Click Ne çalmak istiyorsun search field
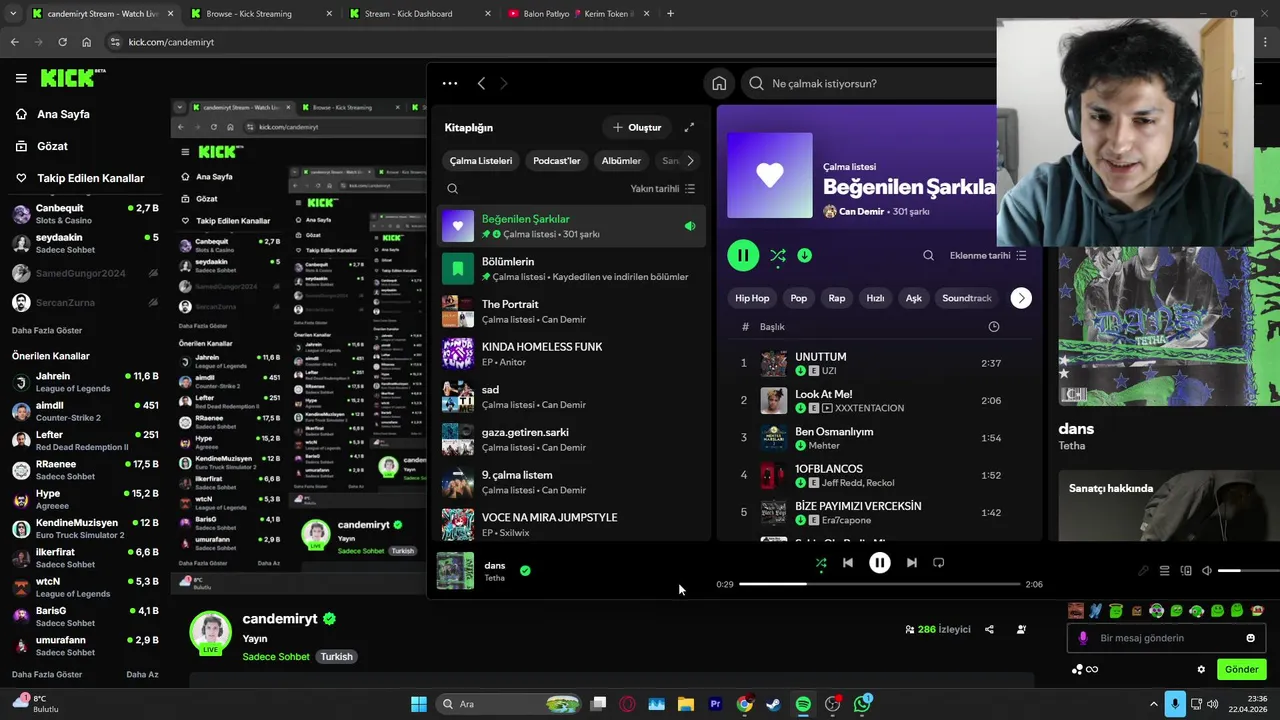This screenshot has height=720, width=1280. point(868,84)
